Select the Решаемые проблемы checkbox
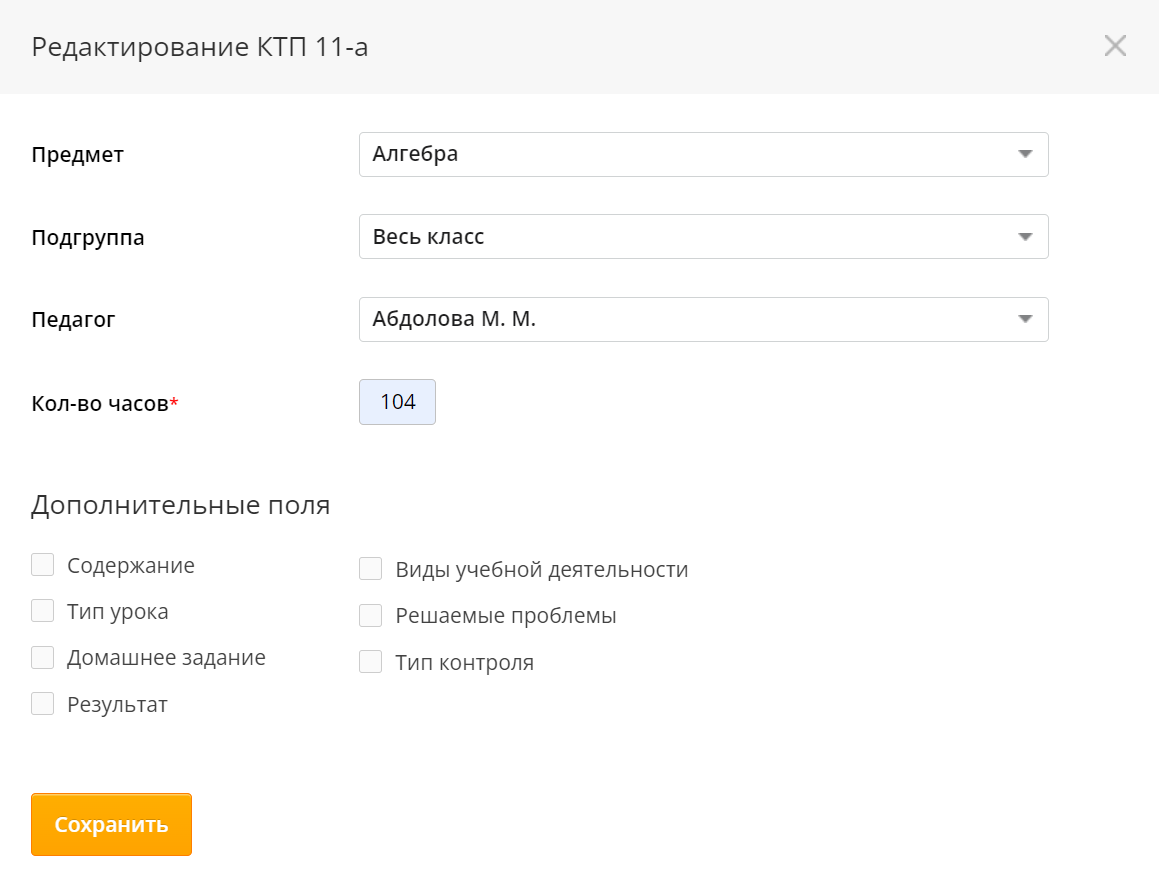The width and height of the screenshot is (1159, 877). (371, 615)
